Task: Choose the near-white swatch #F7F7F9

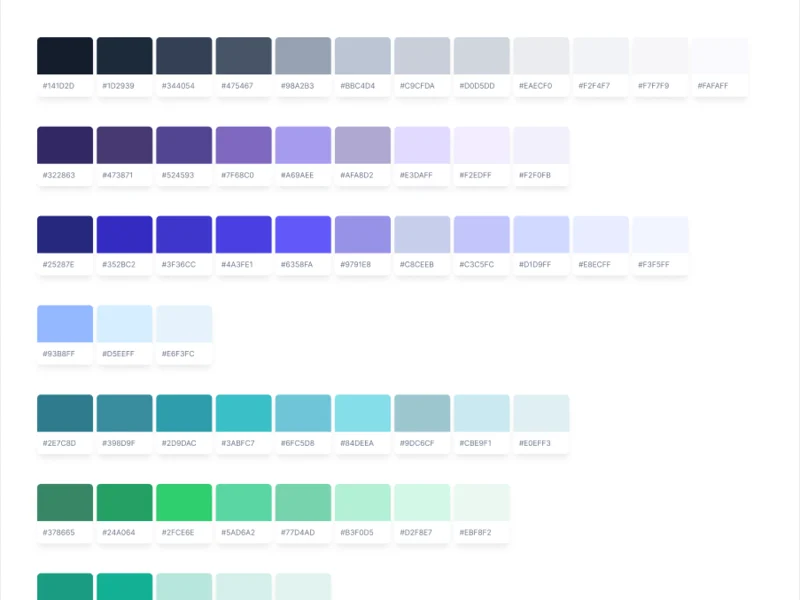Action: pyautogui.click(x=661, y=56)
